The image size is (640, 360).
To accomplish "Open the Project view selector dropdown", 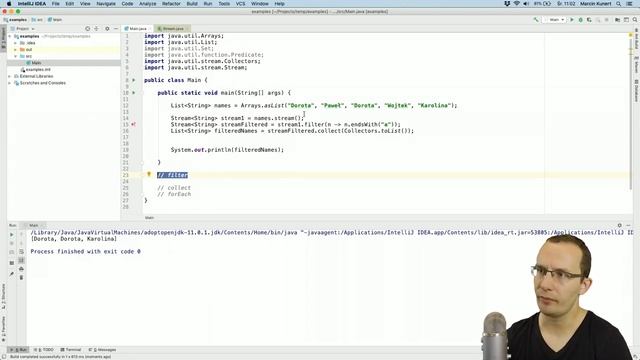I will 22,29.
